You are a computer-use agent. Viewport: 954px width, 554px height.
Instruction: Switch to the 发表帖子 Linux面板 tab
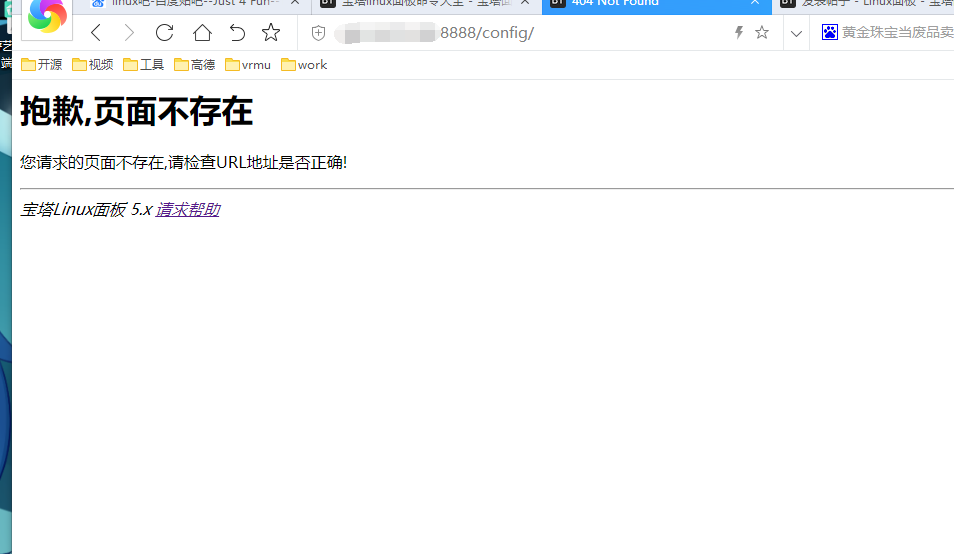click(864, 4)
